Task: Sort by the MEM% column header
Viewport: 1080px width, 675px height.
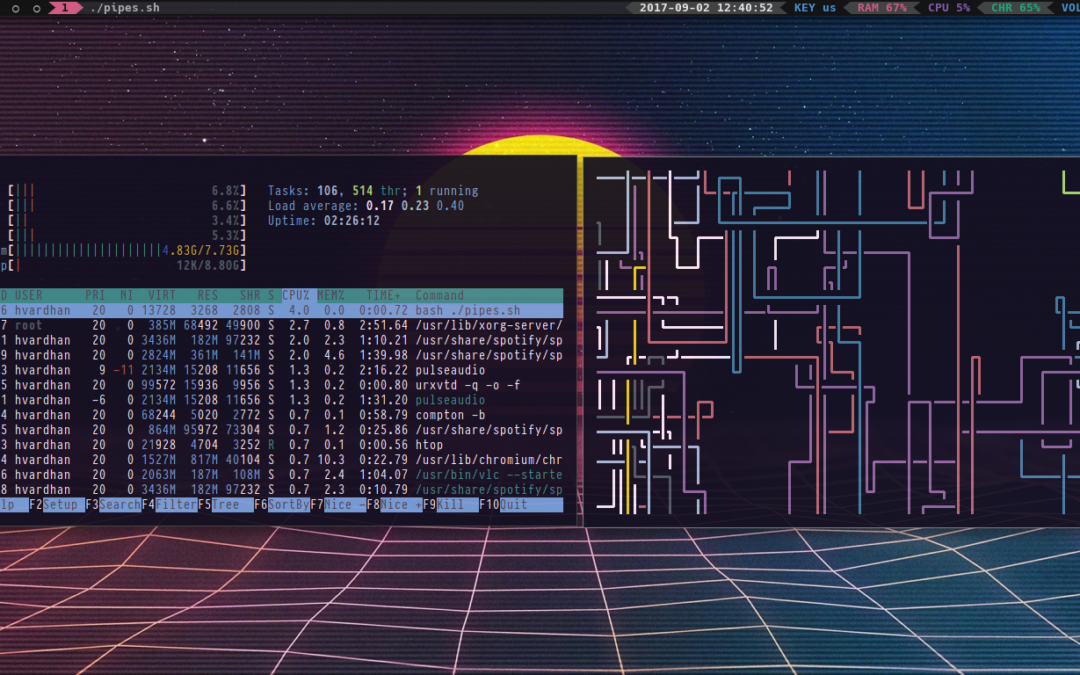Action: click(331, 295)
